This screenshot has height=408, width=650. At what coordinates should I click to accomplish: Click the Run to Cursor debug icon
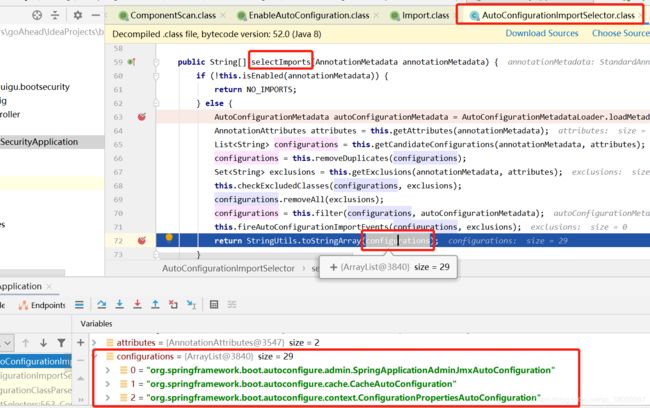(191, 305)
